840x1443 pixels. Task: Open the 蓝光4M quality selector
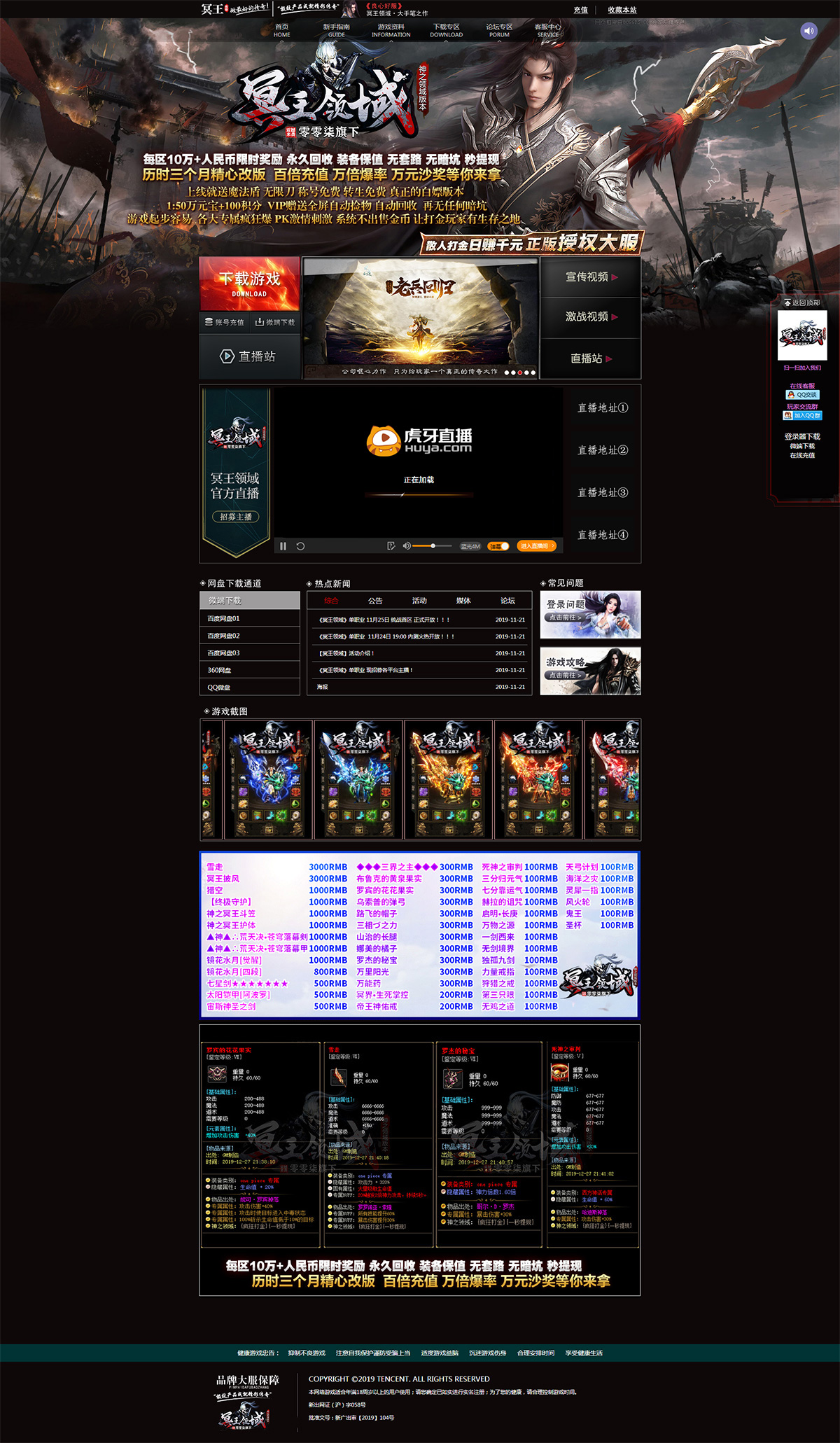470,546
